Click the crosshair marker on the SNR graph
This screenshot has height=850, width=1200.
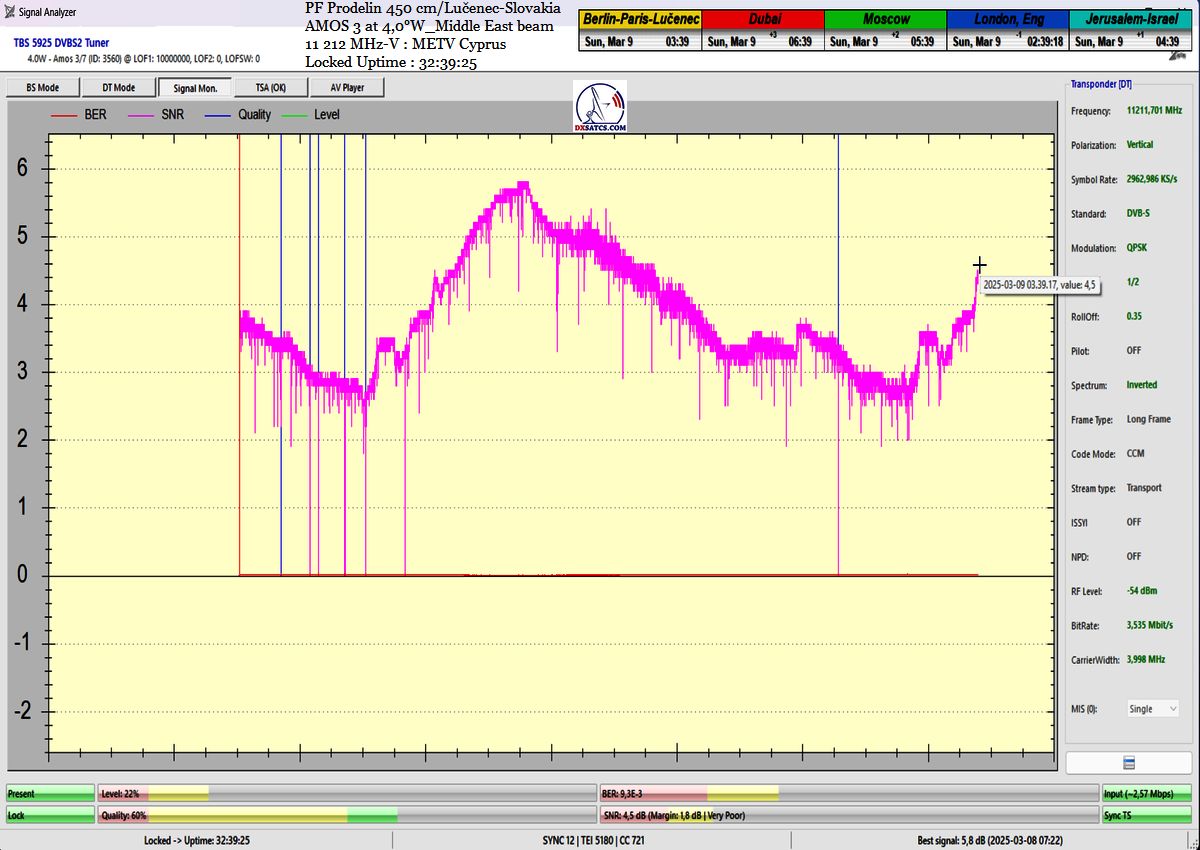(980, 265)
